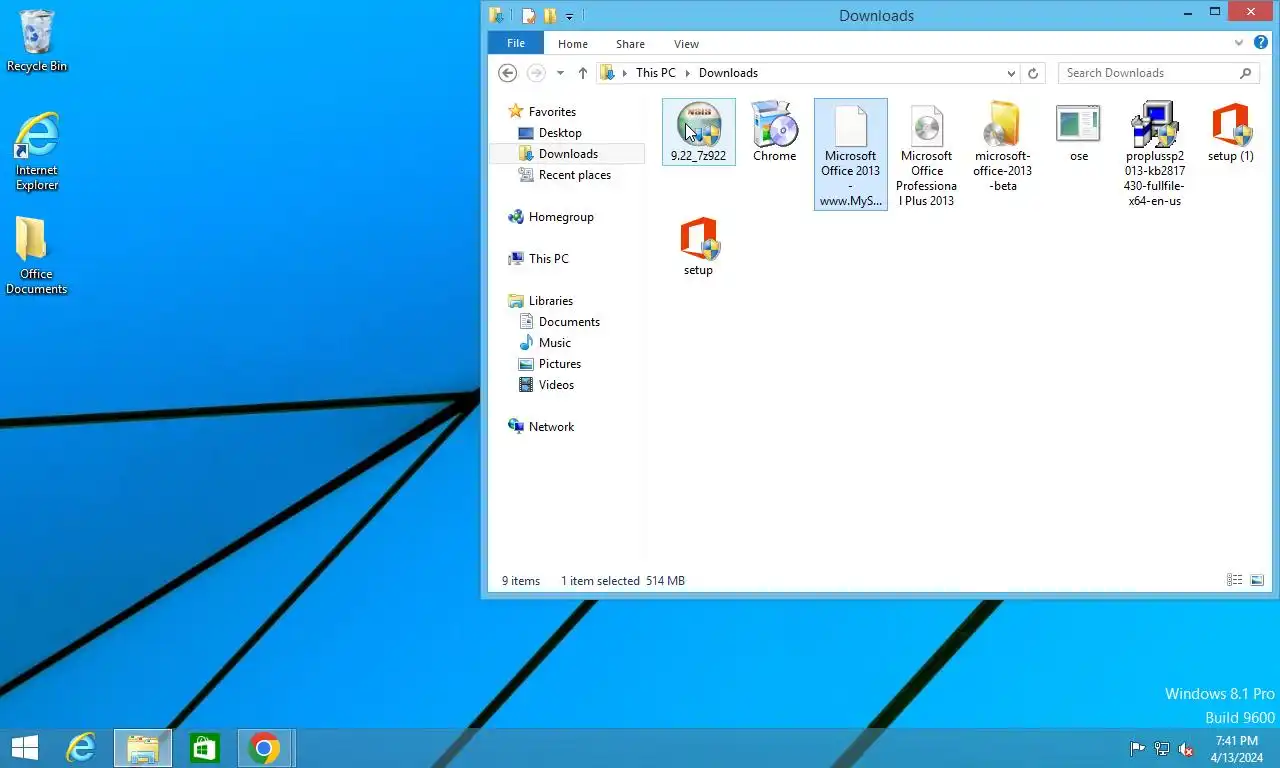Switch to details view in the status bar
This screenshot has width=1280, height=768.
(1235, 580)
